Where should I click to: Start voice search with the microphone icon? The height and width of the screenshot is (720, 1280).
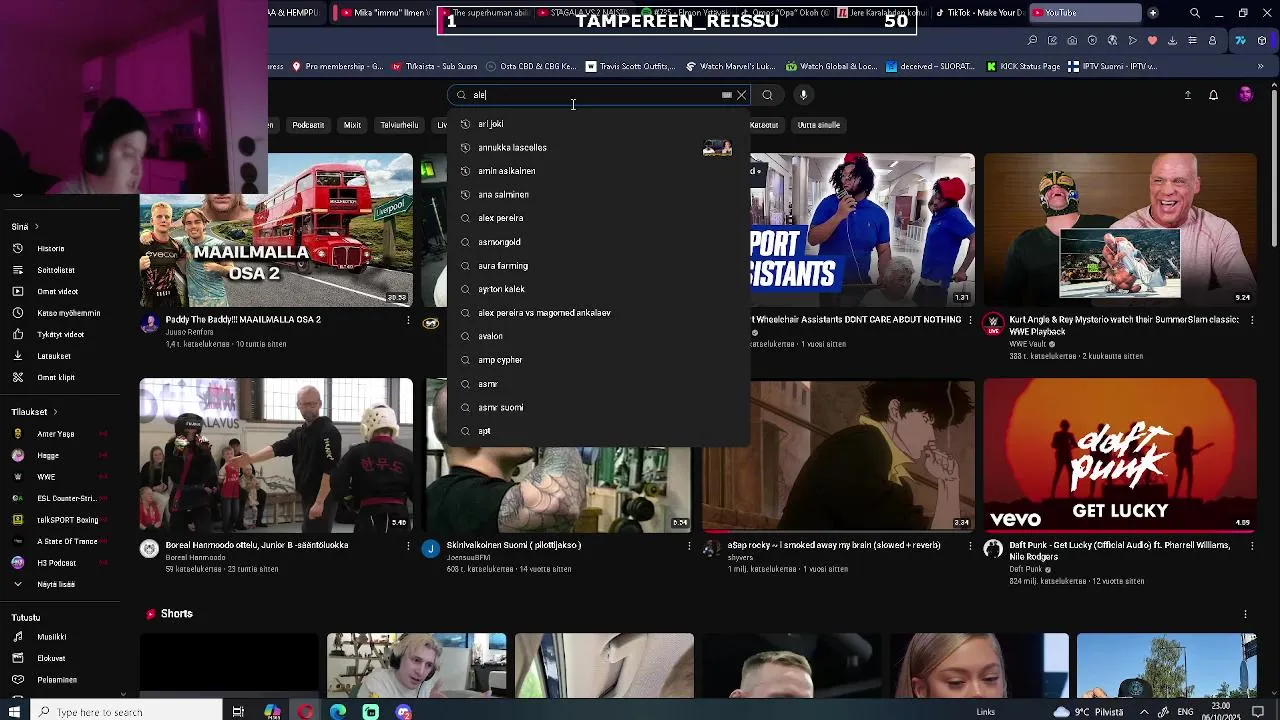(x=803, y=95)
